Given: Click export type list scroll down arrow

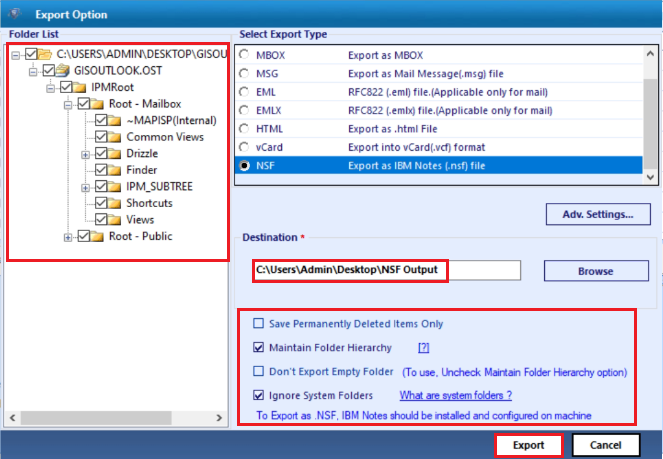Looking at the screenshot, I should point(650,178).
